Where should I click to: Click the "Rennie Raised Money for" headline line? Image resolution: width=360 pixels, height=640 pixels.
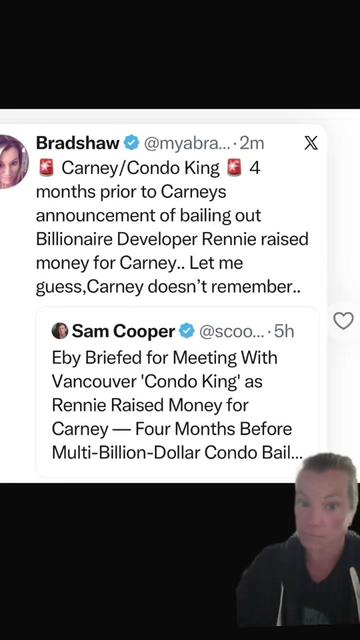pos(150,405)
